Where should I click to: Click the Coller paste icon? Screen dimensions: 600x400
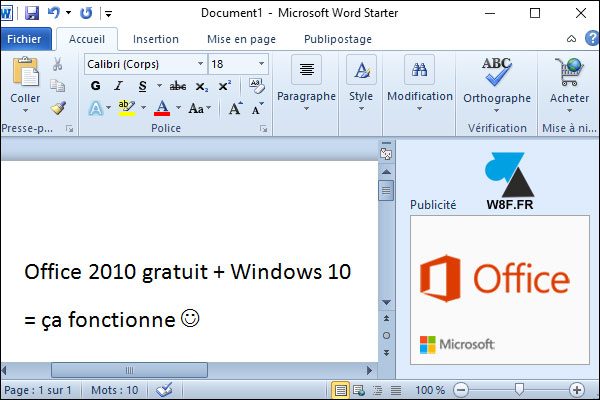tap(25, 71)
